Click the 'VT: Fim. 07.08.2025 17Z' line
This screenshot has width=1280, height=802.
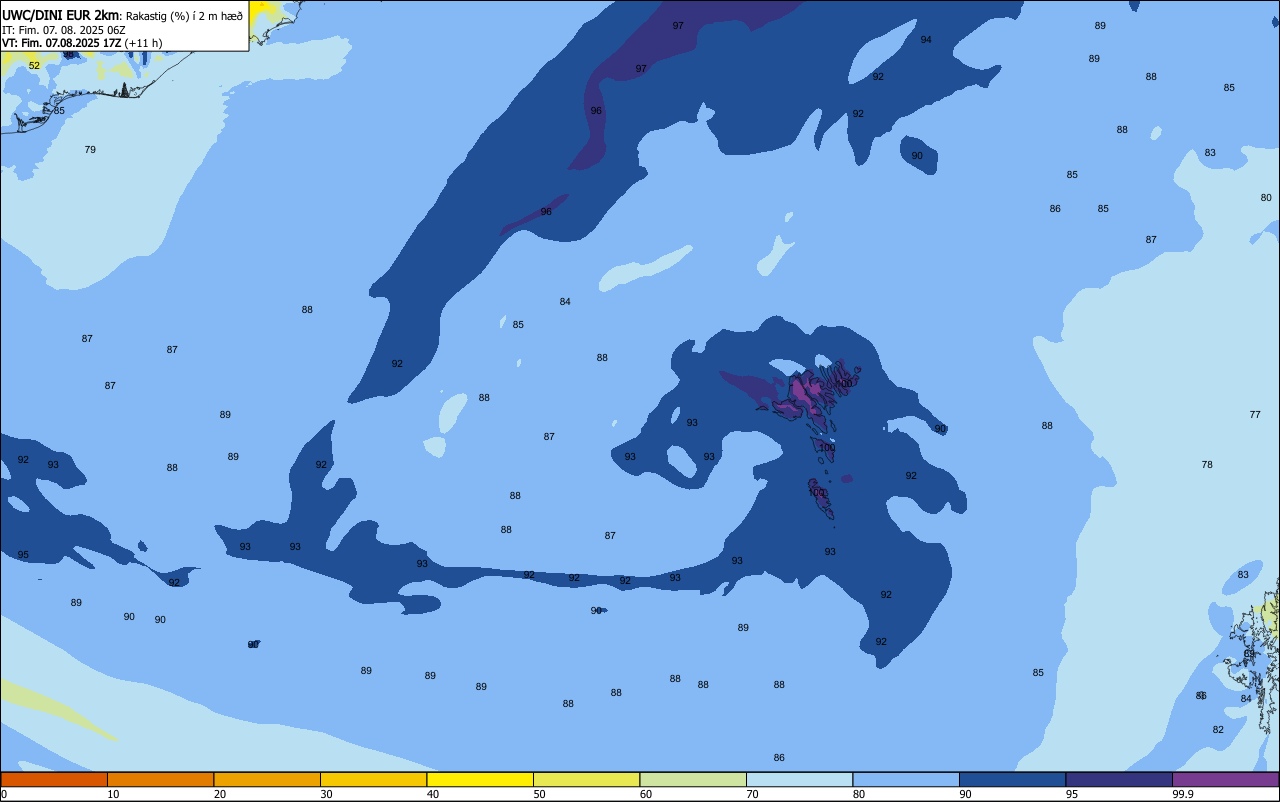pos(61,43)
